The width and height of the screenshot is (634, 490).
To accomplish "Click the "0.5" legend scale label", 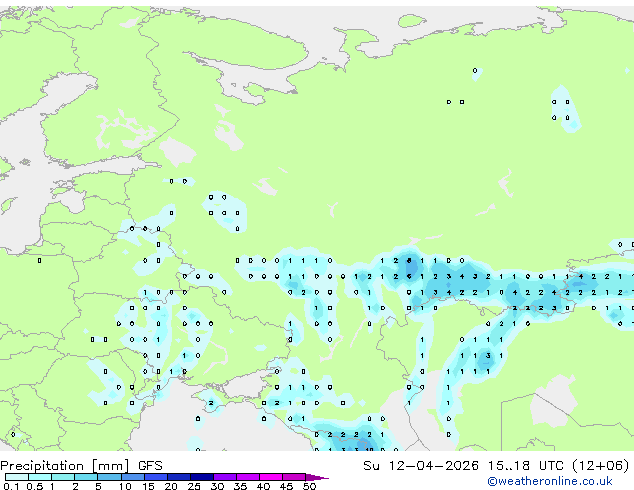I will (35, 486).
